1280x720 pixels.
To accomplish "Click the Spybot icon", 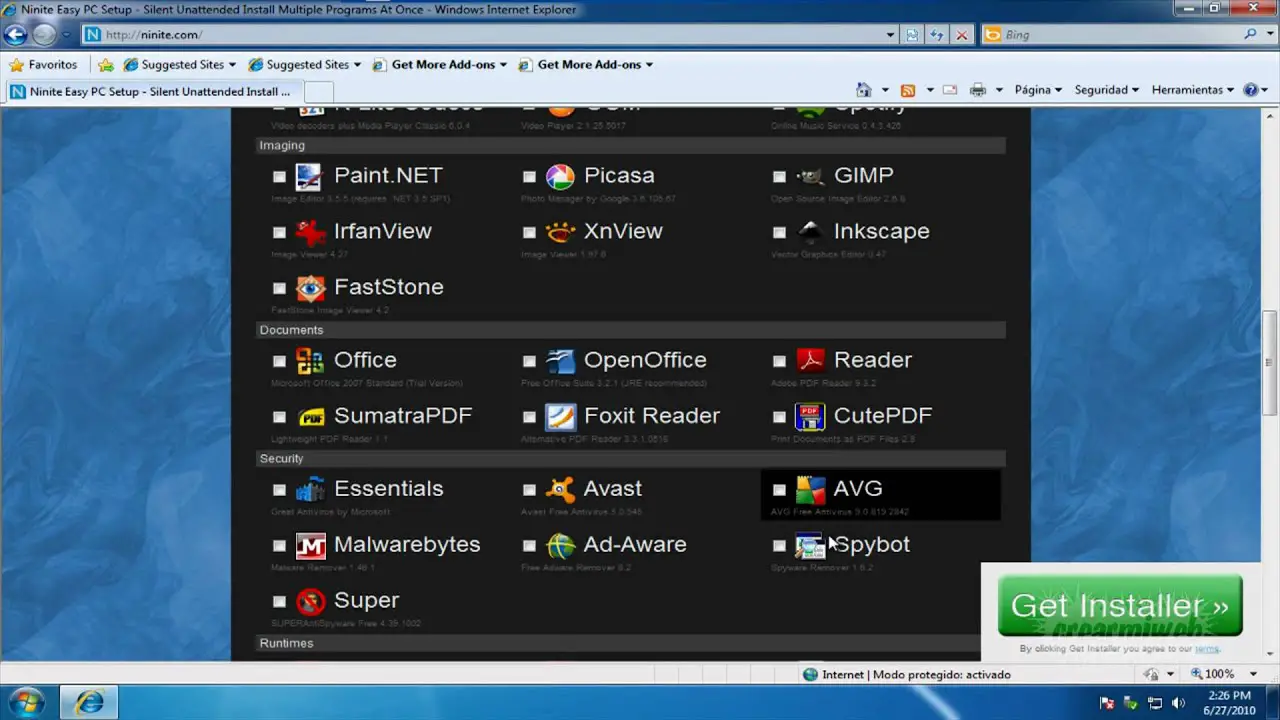I will [x=810, y=546].
